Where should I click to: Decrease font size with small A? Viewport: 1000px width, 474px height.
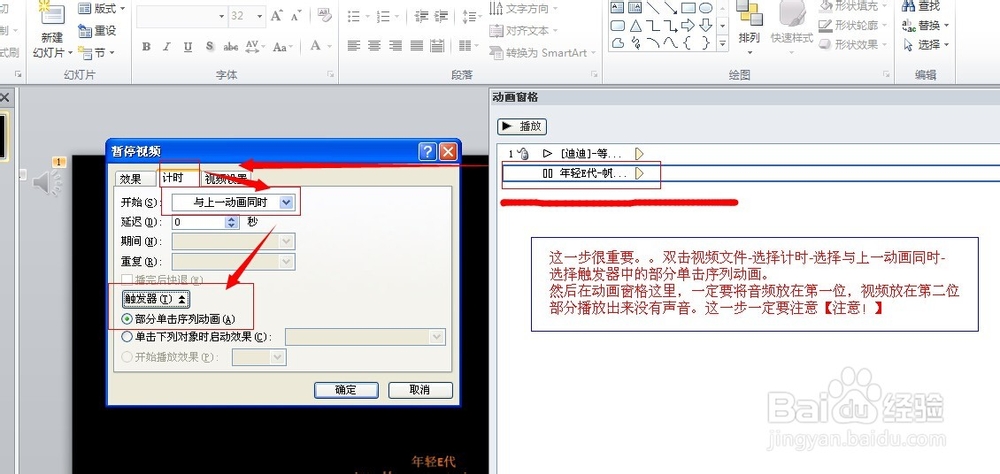295,15
